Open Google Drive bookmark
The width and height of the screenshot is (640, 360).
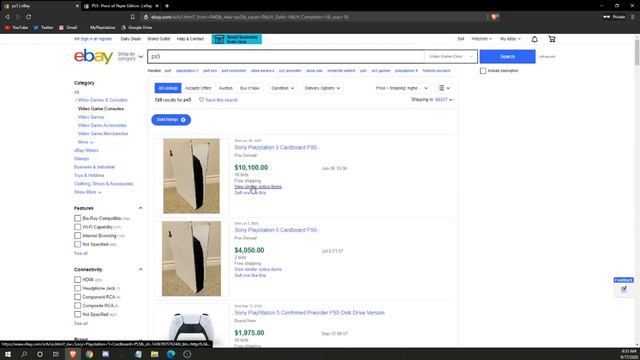tap(136, 27)
